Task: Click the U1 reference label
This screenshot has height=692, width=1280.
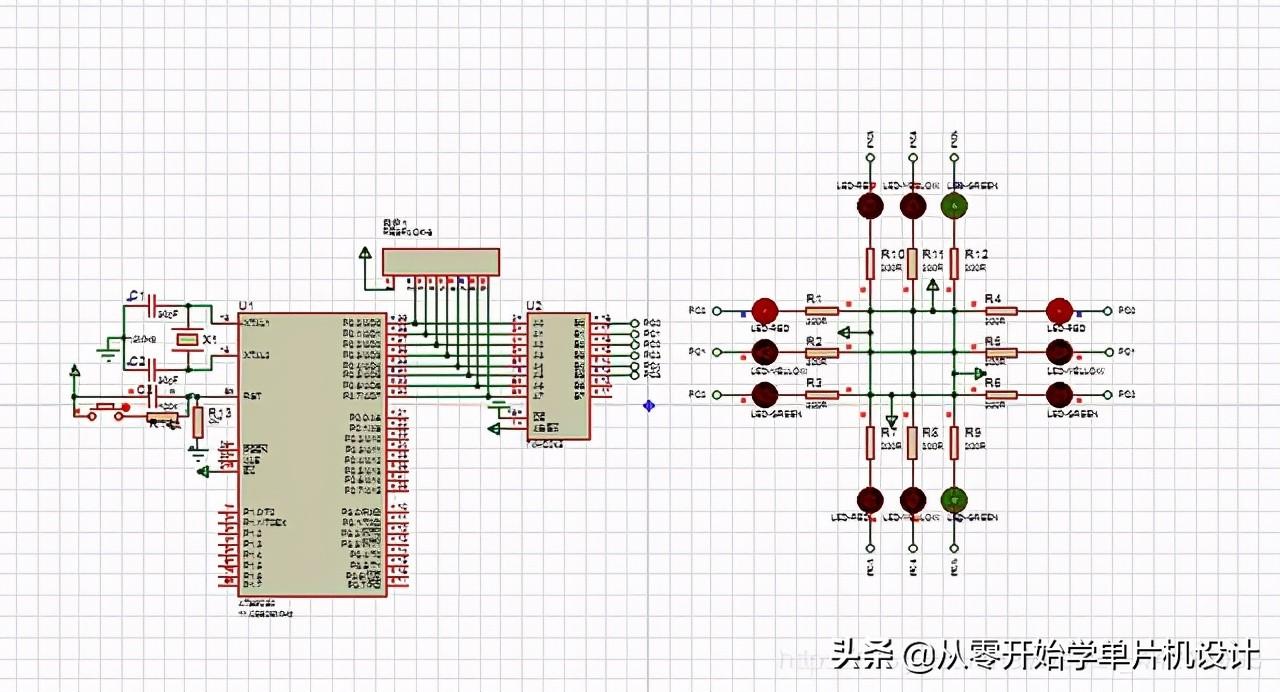Action: pyautogui.click(x=245, y=305)
